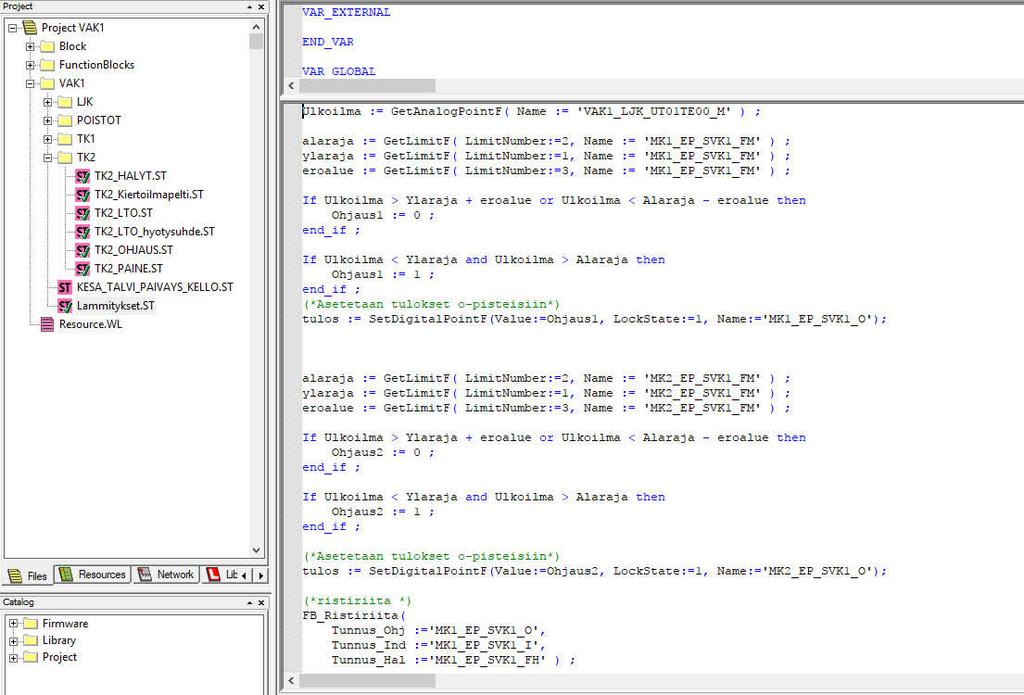1024x695 pixels.
Task: Expand the POISTOT folder node
Action: tap(48, 120)
